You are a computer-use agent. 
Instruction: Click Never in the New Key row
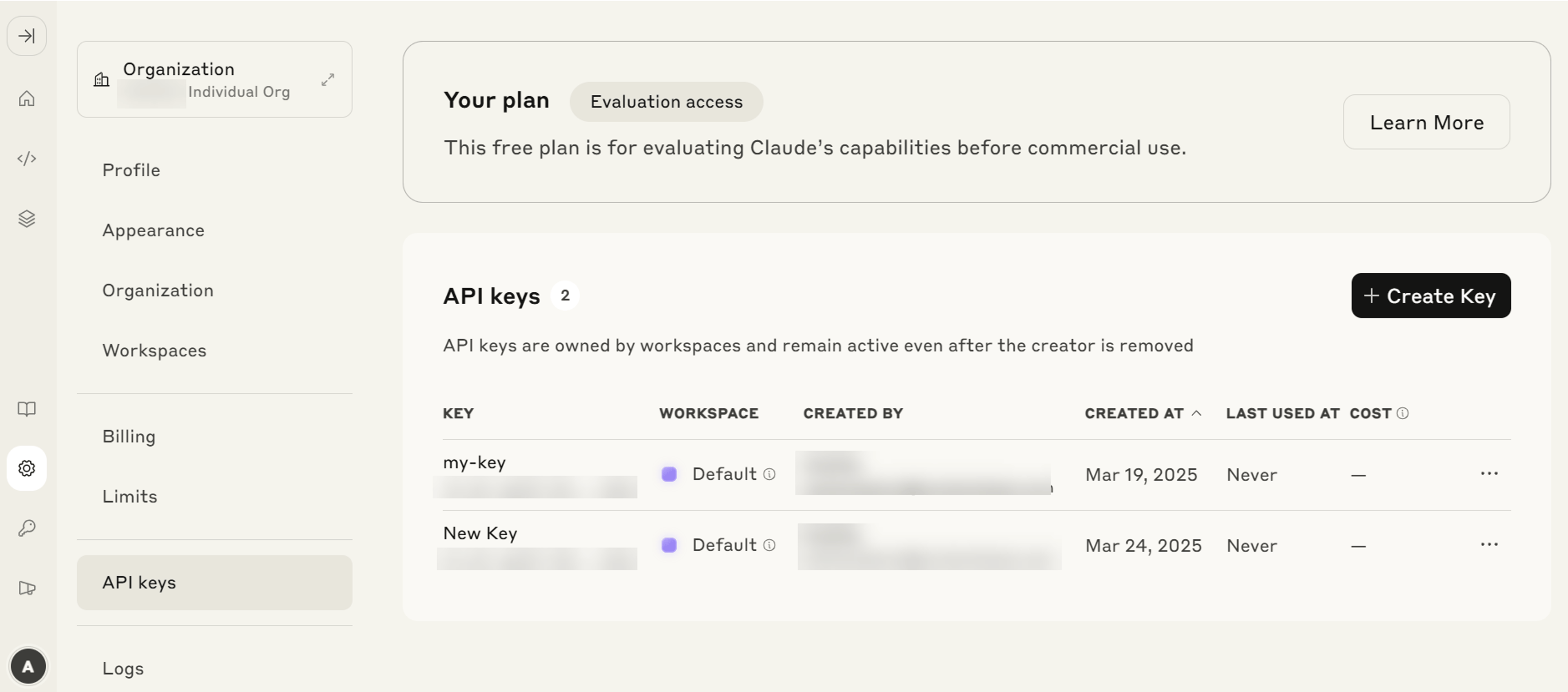(1252, 546)
